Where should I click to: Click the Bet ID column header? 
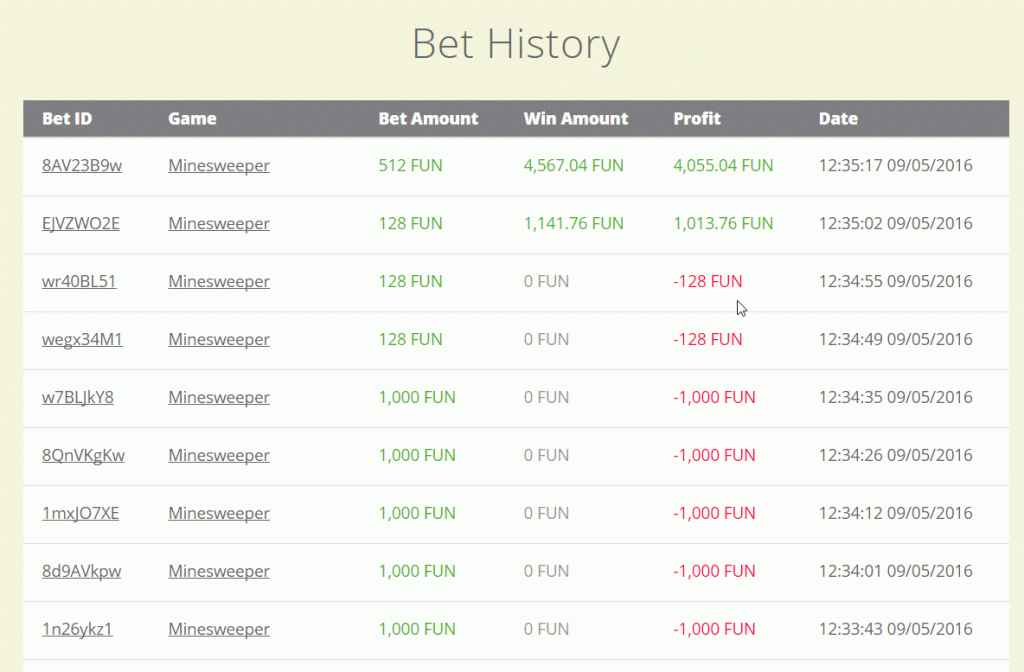(x=67, y=118)
